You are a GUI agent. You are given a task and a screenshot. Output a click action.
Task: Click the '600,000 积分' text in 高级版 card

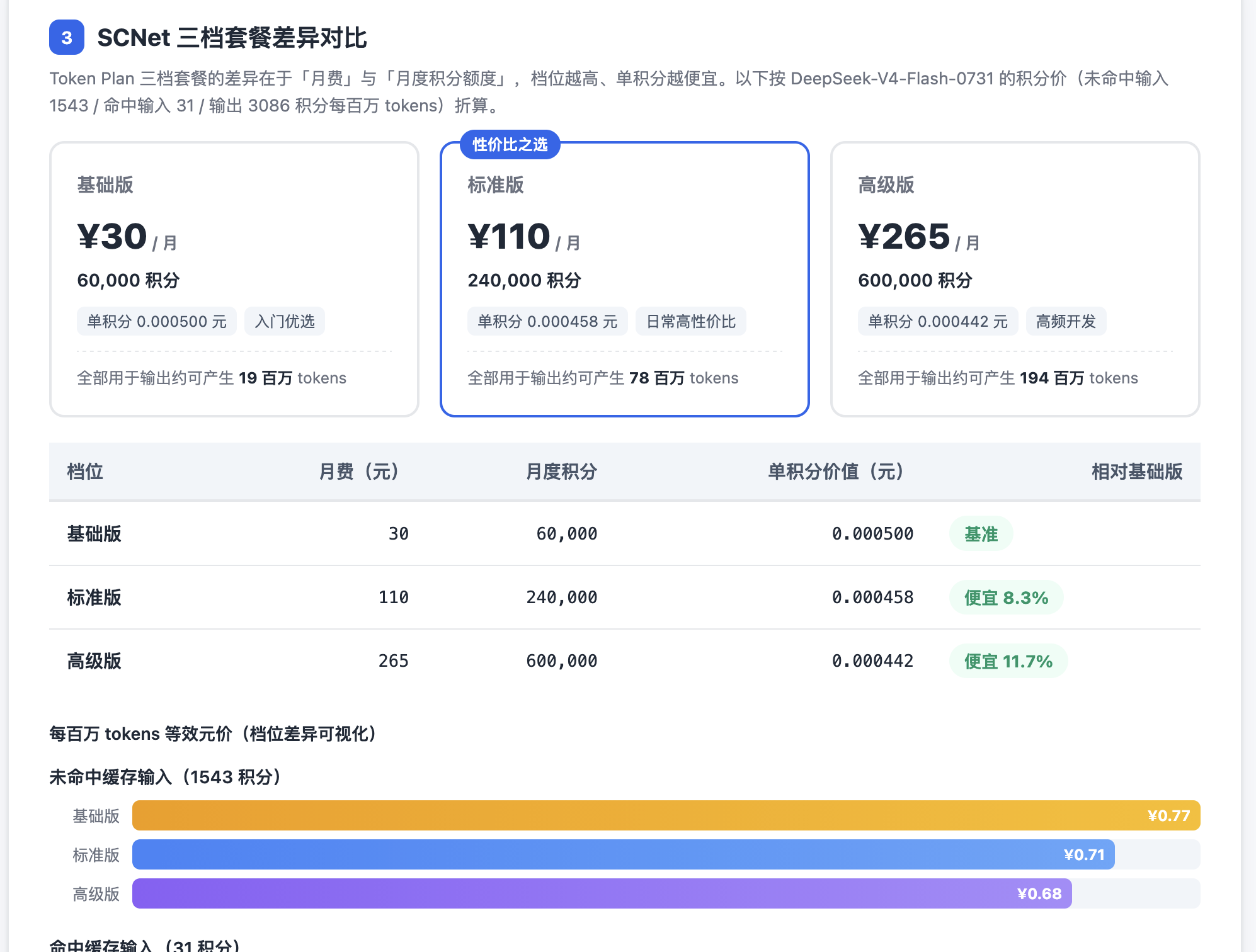tap(915, 280)
